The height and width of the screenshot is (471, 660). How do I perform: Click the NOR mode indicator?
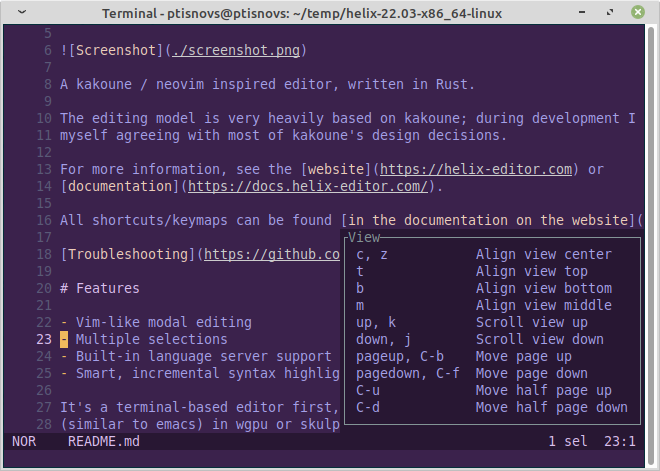pyautogui.click(x=24, y=442)
